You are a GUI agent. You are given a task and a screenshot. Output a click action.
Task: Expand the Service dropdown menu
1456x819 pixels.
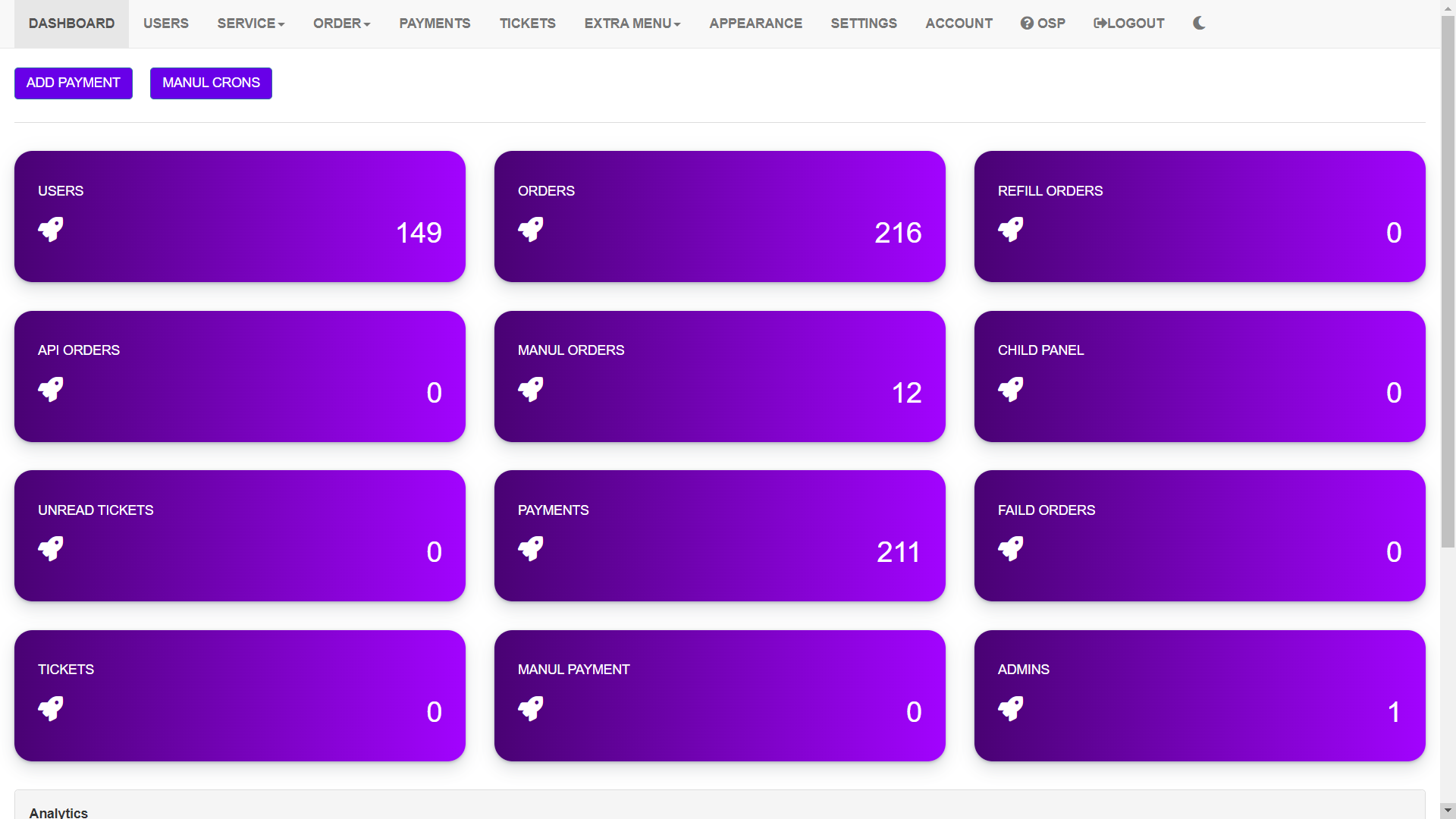coord(251,24)
